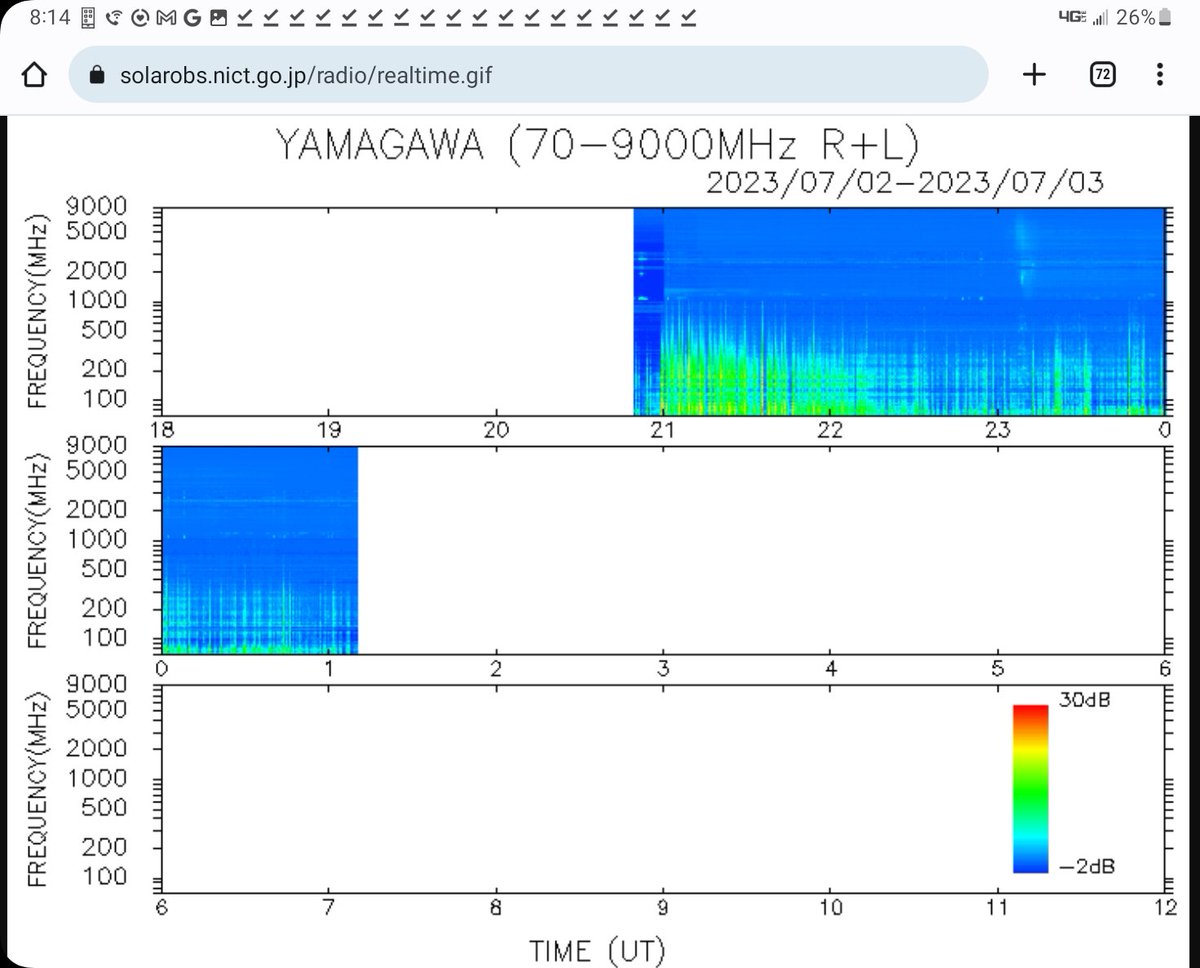Screen dimensions: 1200x968
Task: Click the 0-1 UT spectrogram data area
Action: (259, 551)
